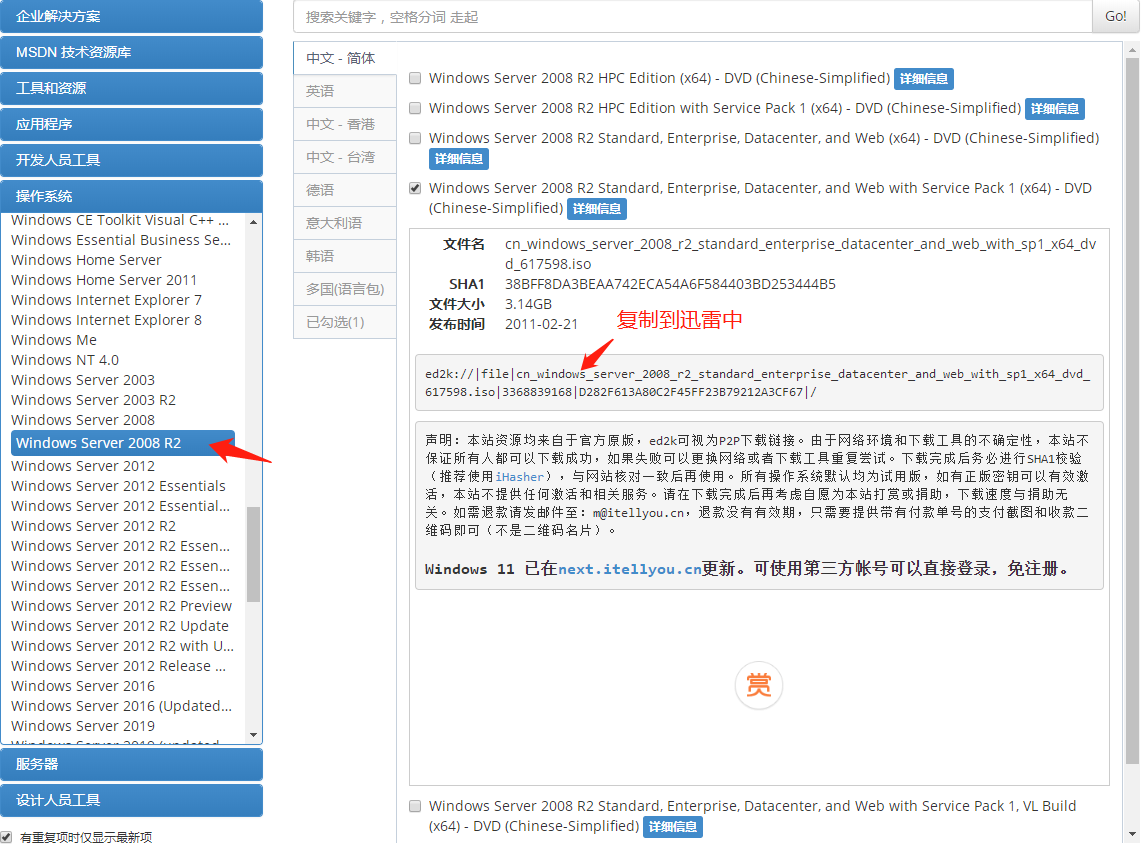Select Windows Server 2012 R2 Preview

click(122, 606)
